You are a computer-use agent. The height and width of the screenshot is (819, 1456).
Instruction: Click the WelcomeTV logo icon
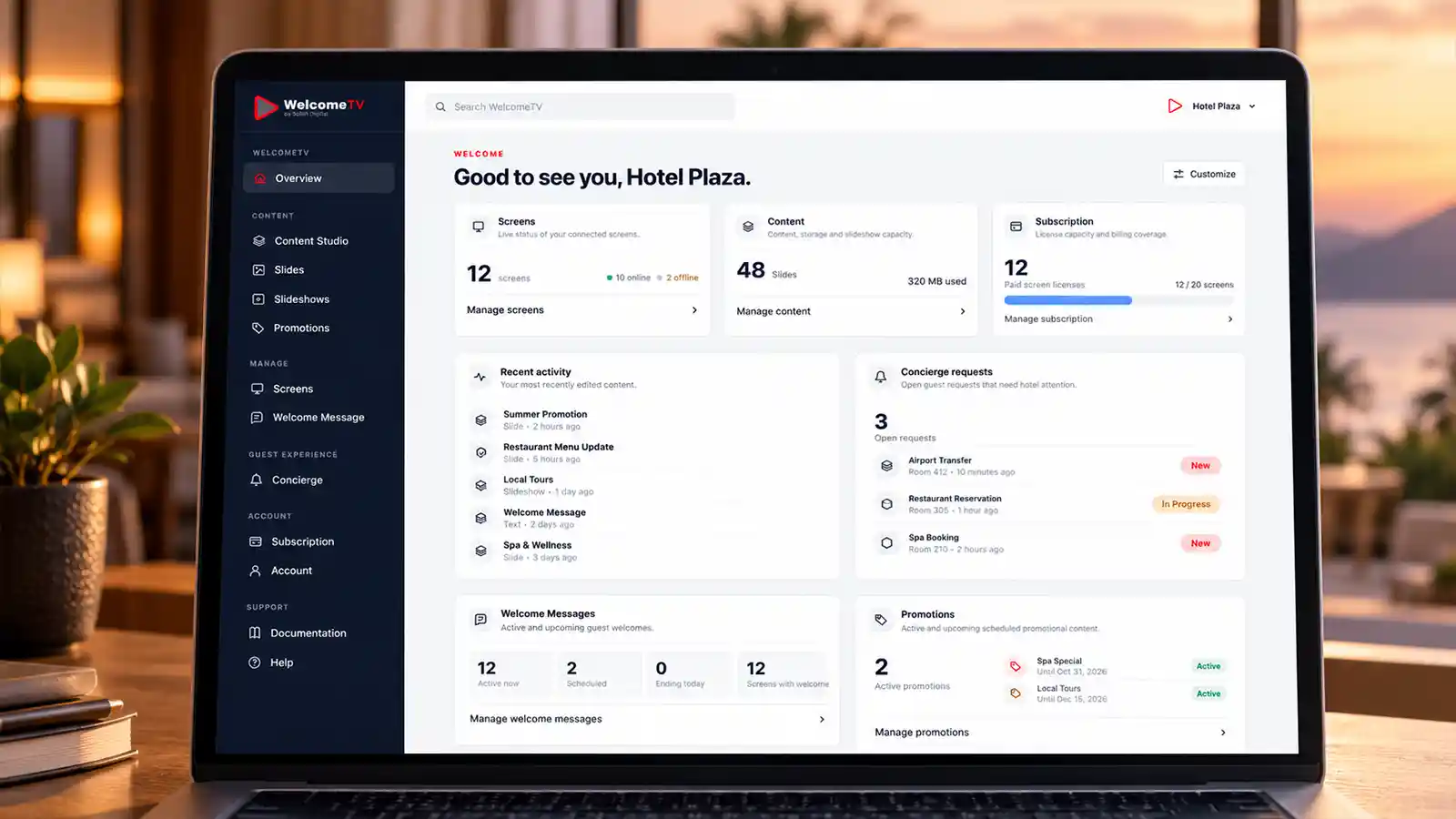point(265,107)
